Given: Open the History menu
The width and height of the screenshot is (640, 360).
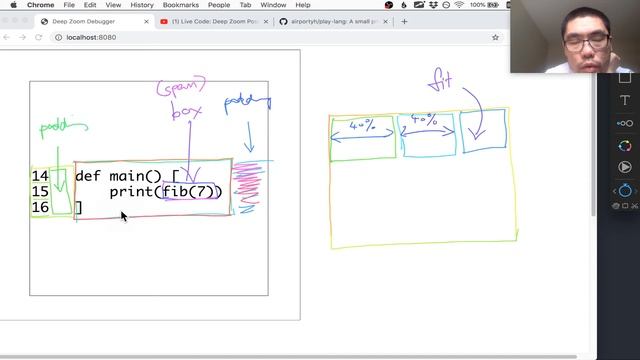Looking at the screenshot, I should pyautogui.click(x=142, y=5).
